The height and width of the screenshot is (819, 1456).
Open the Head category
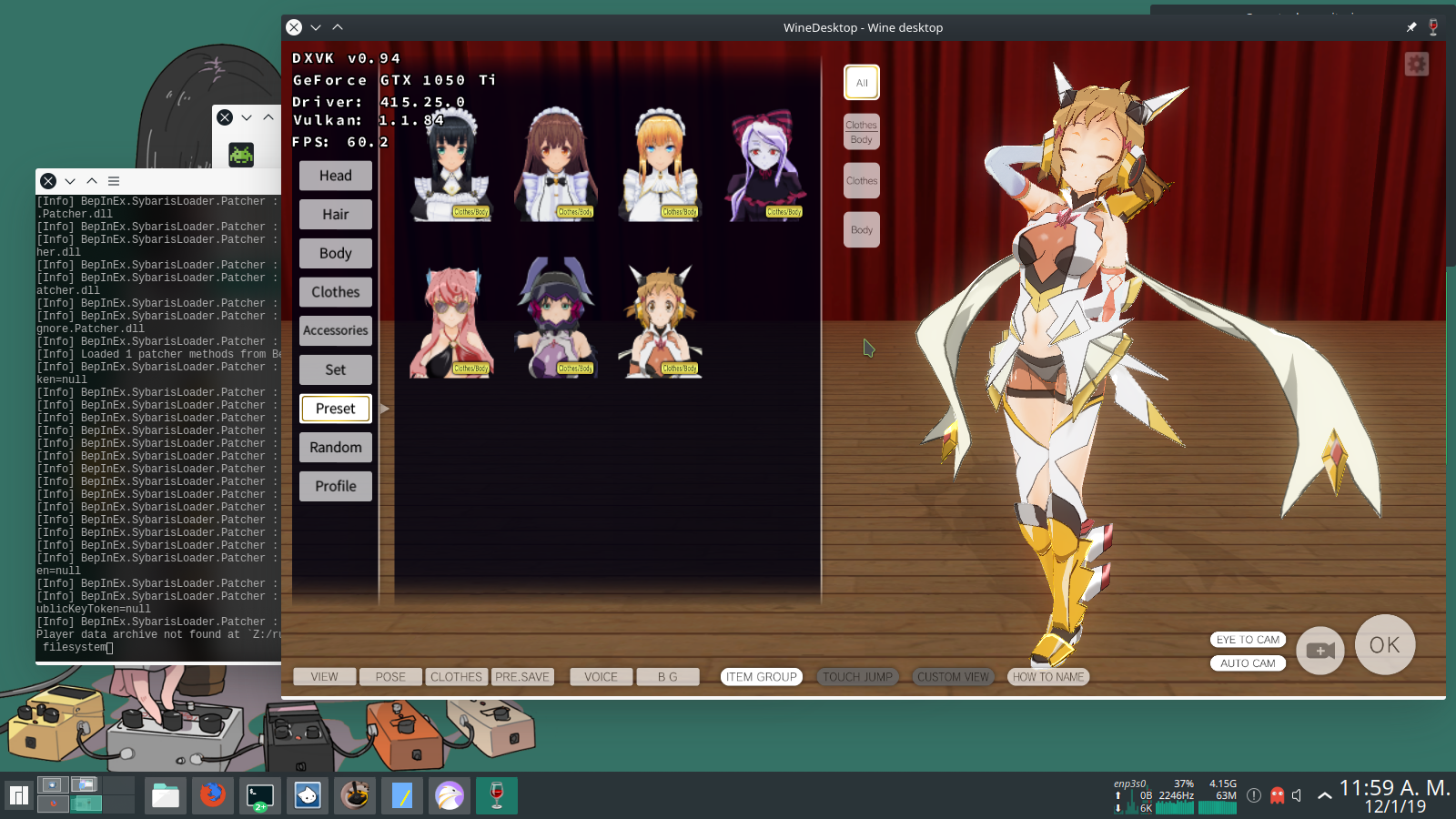tap(336, 176)
